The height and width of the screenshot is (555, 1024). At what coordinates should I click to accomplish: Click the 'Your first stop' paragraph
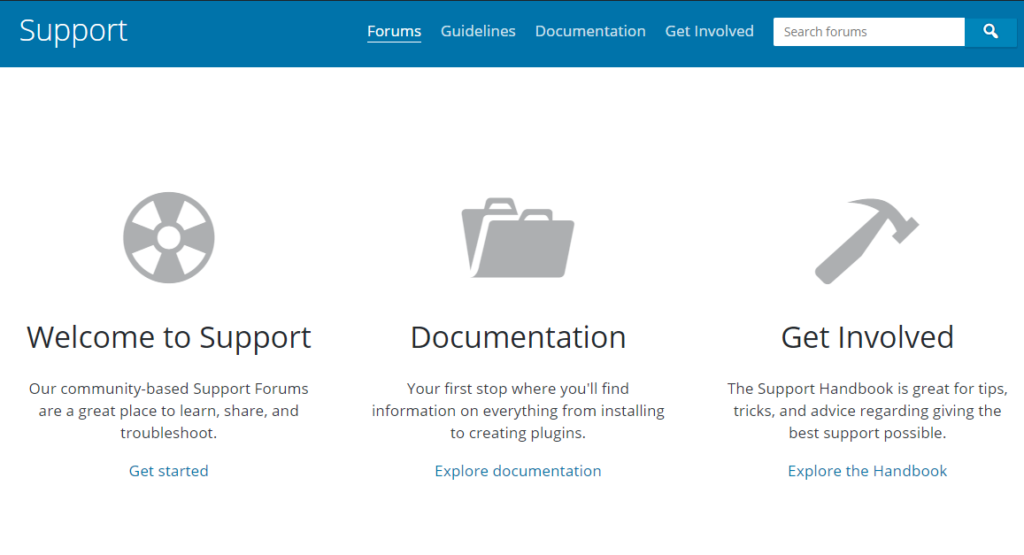click(518, 411)
